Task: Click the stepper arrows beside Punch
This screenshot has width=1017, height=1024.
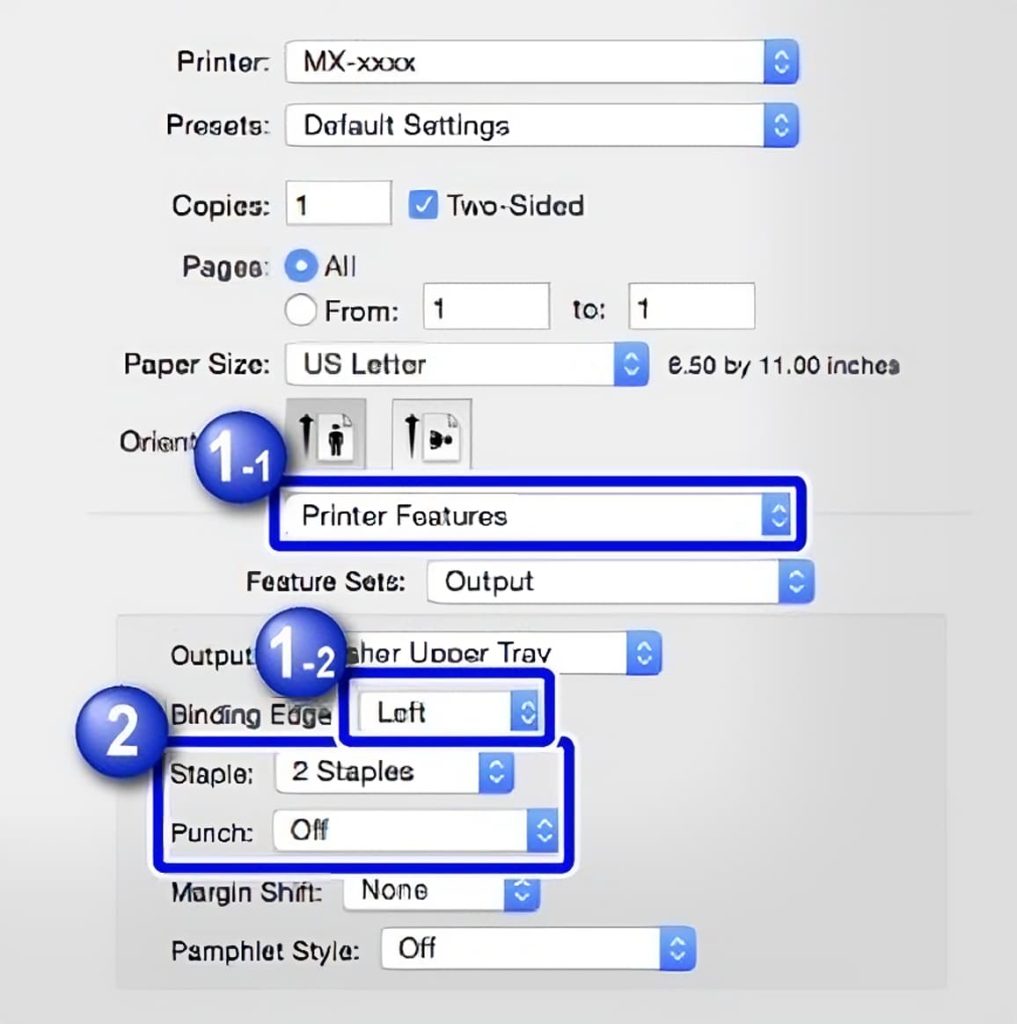Action: pos(542,829)
